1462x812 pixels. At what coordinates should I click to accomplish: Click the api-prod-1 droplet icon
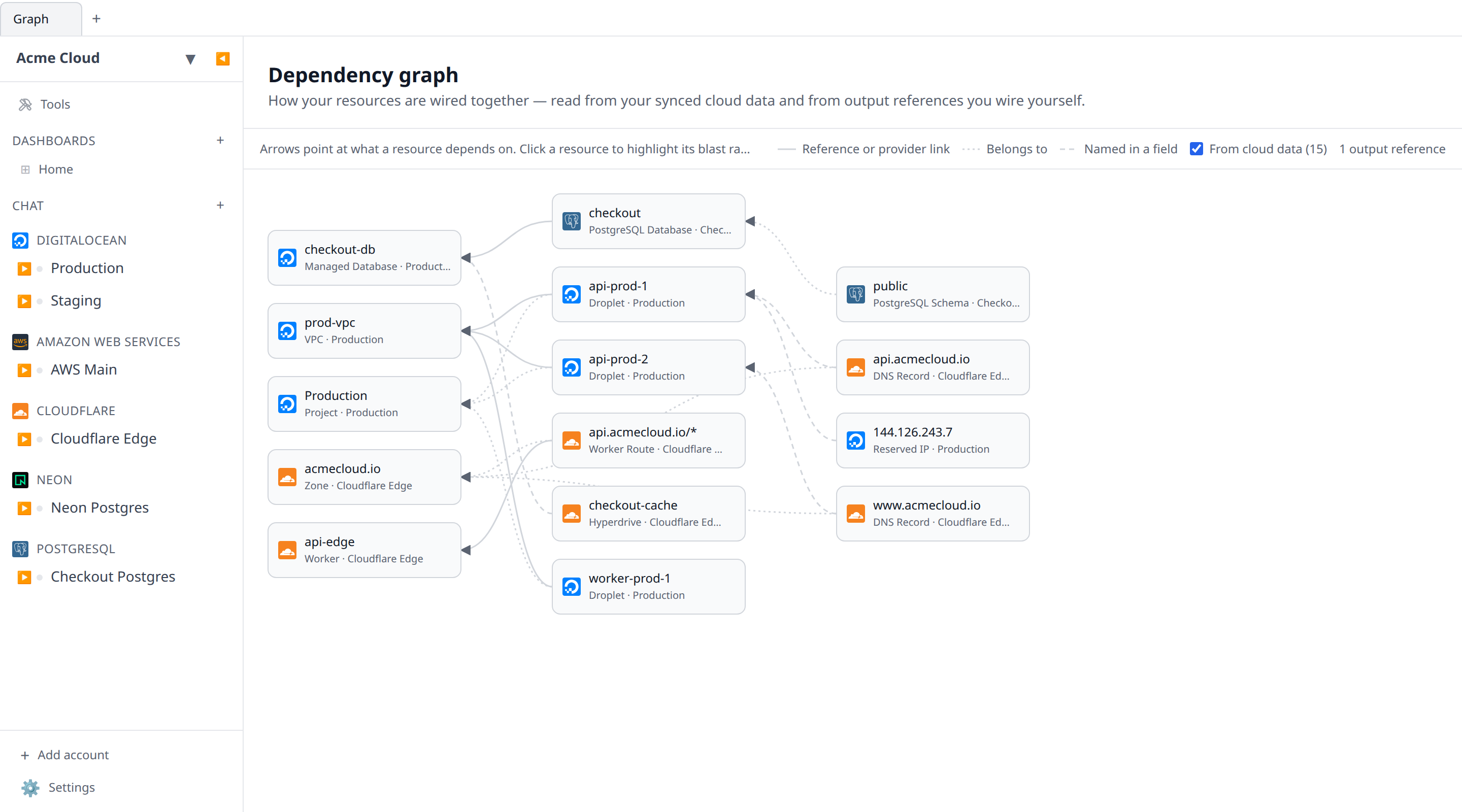pyautogui.click(x=572, y=294)
